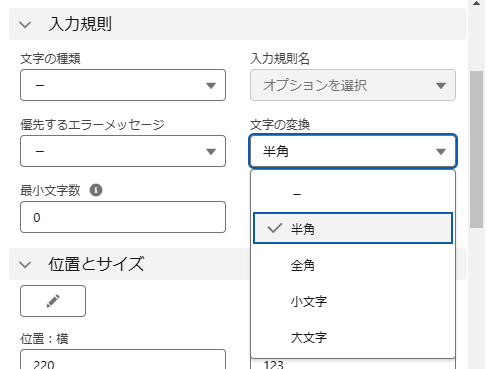The image size is (499, 369).
Task: Open the 優先するエラーメッセージ dropdown
Action: click(x=123, y=151)
